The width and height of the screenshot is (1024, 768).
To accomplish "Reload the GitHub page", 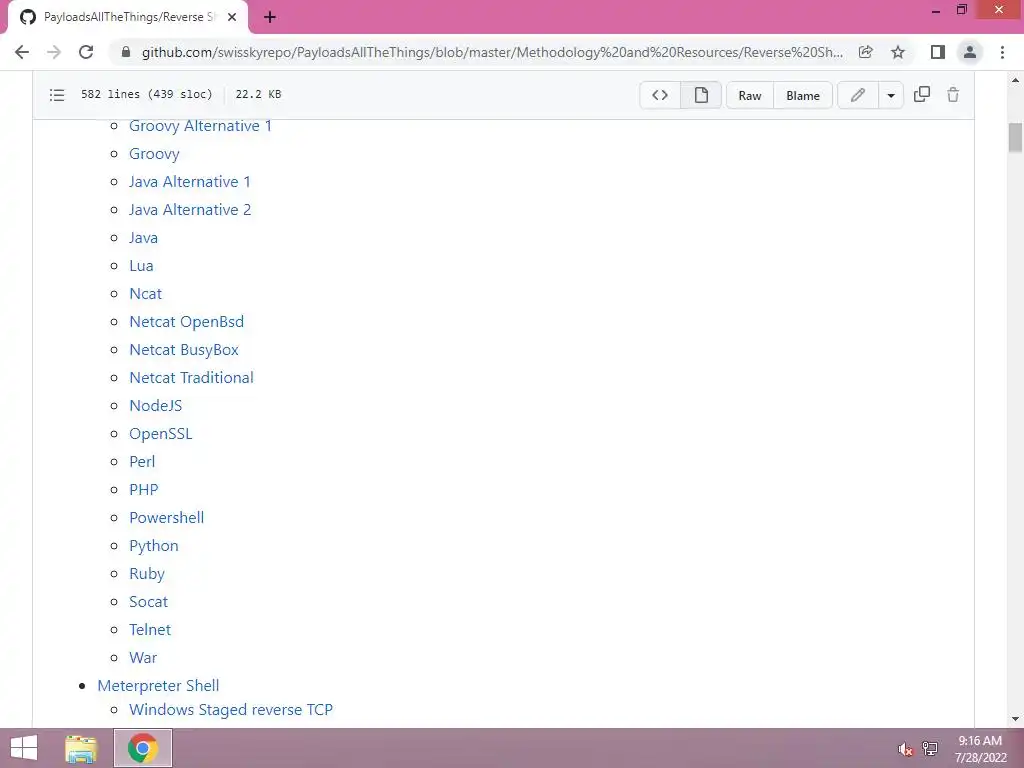I will coord(86,52).
